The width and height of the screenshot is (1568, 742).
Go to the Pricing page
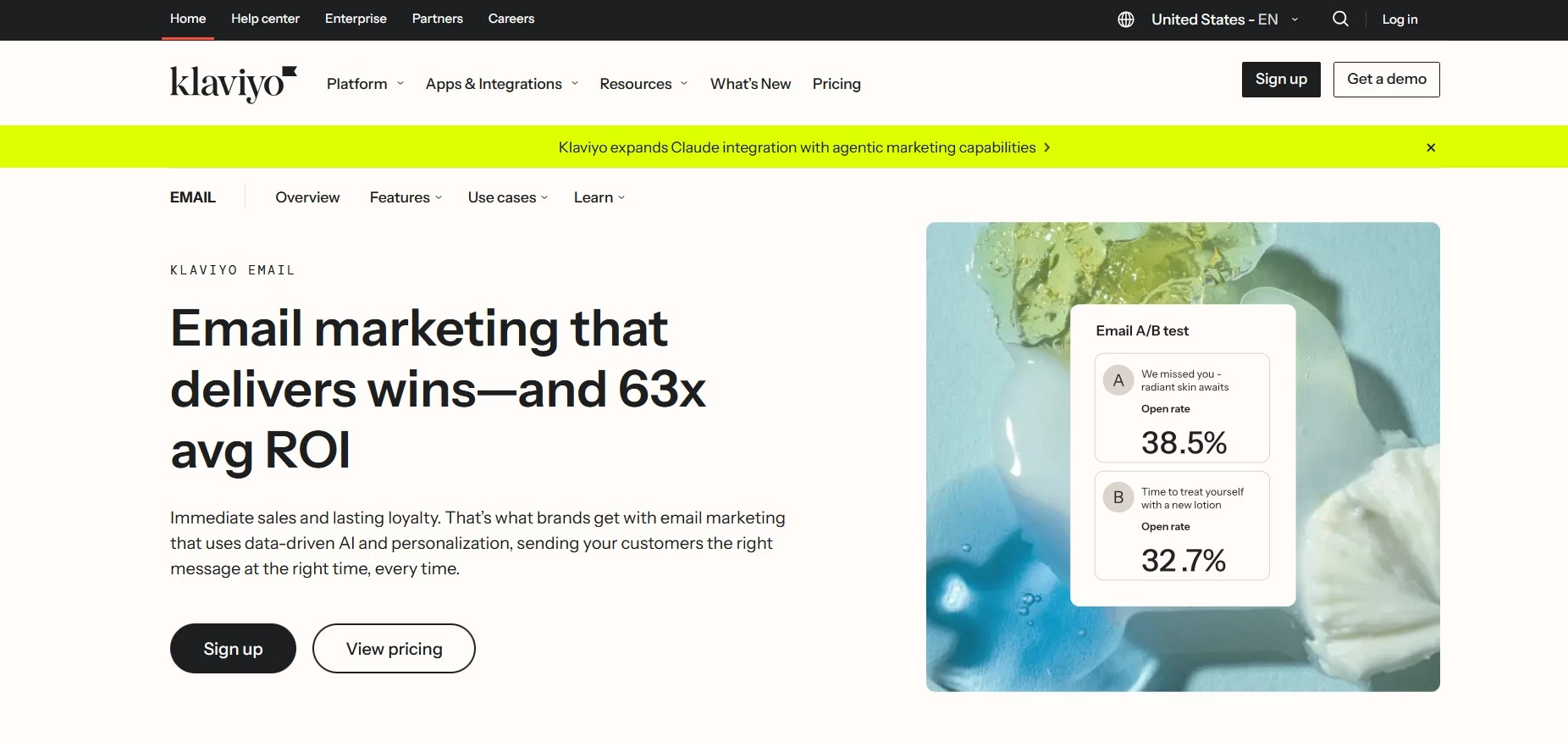tap(836, 84)
